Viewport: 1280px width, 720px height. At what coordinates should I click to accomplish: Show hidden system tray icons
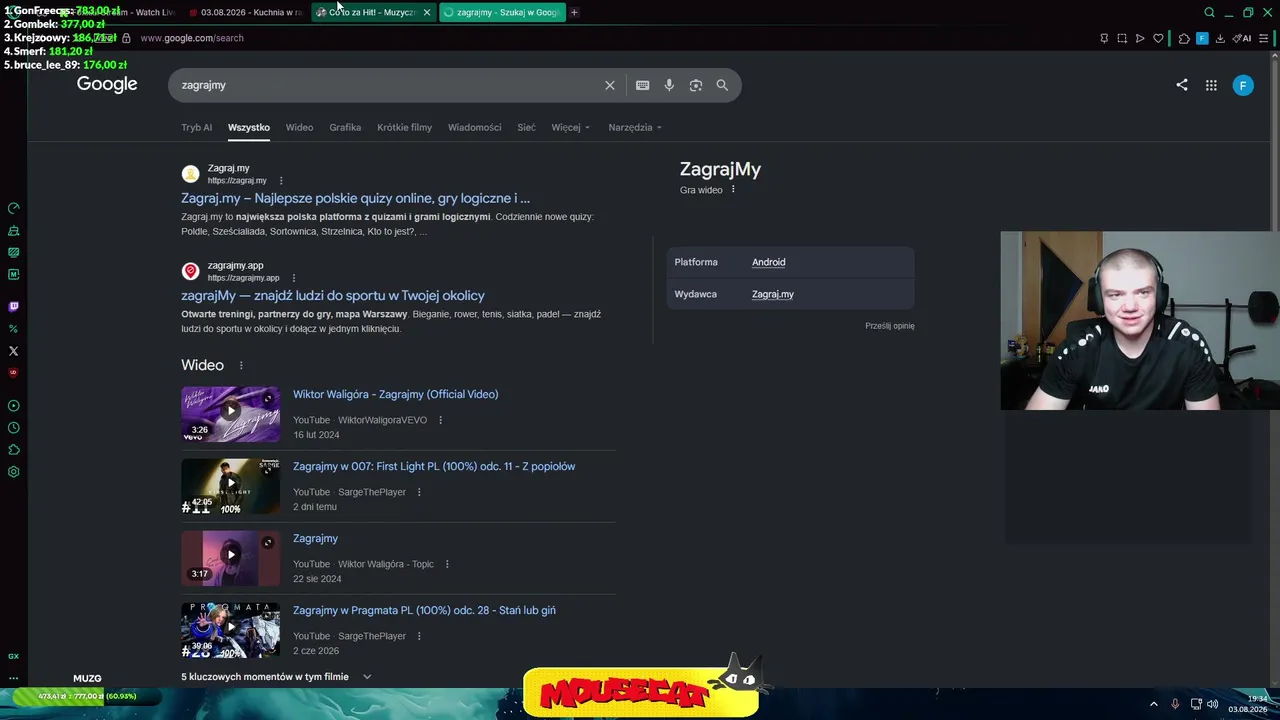click(1153, 704)
